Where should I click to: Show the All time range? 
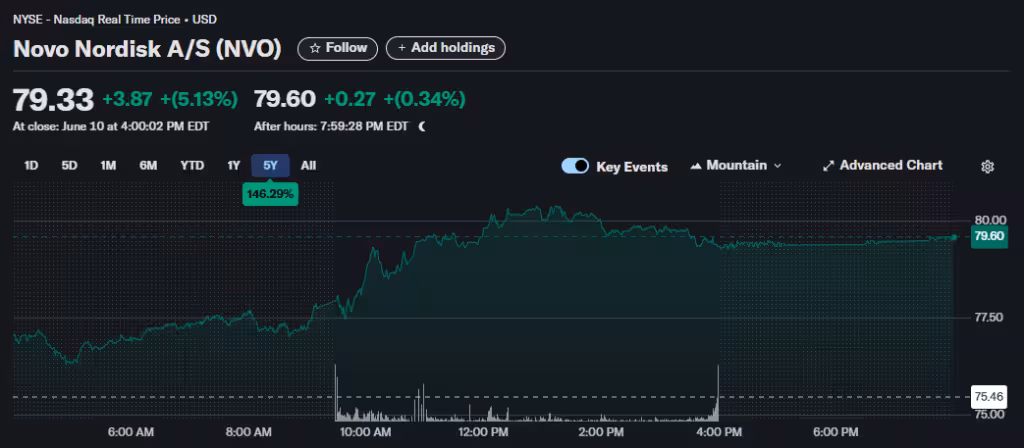(308, 166)
